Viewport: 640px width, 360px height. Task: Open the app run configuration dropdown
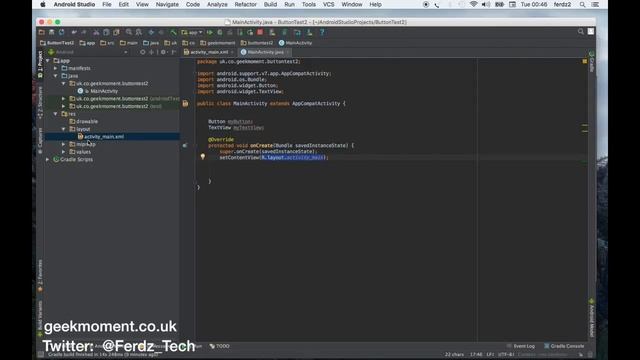[x=192, y=32]
